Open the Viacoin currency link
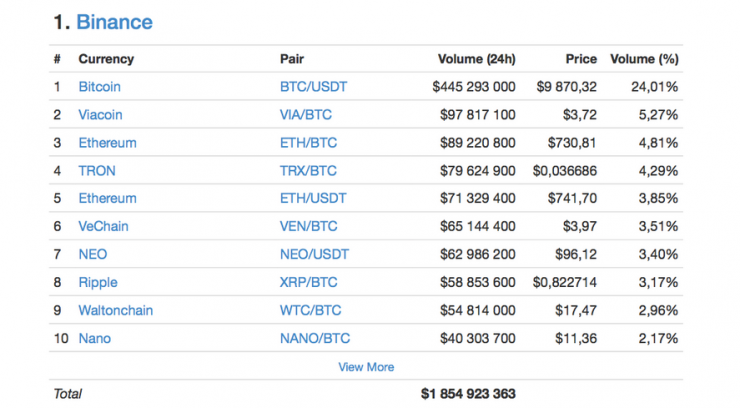The image size is (740, 408). click(x=101, y=115)
